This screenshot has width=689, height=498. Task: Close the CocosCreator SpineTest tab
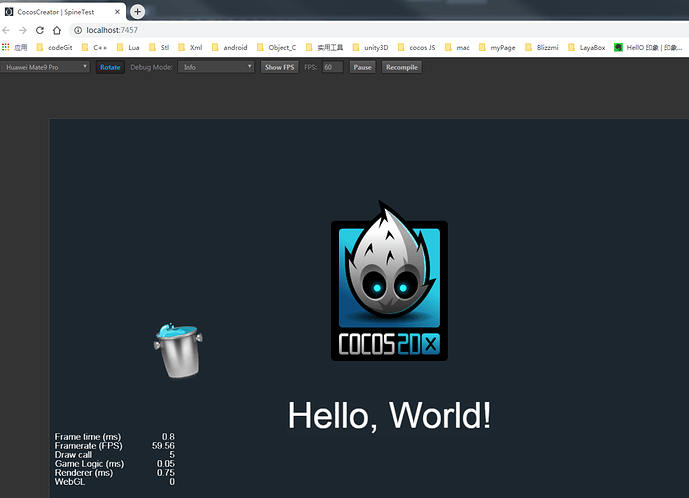[x=117, y=12]
